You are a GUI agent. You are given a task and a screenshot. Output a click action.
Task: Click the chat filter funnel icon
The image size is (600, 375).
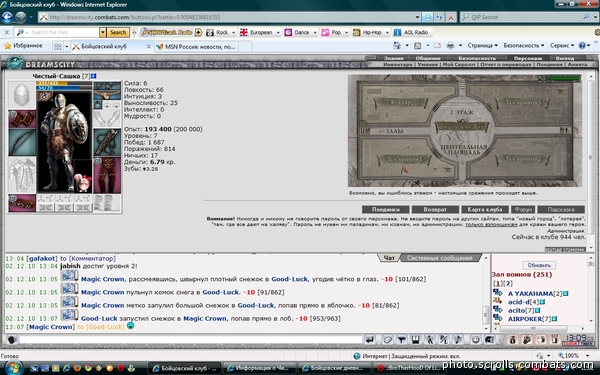pyautogui.click(x=401, y=339)
